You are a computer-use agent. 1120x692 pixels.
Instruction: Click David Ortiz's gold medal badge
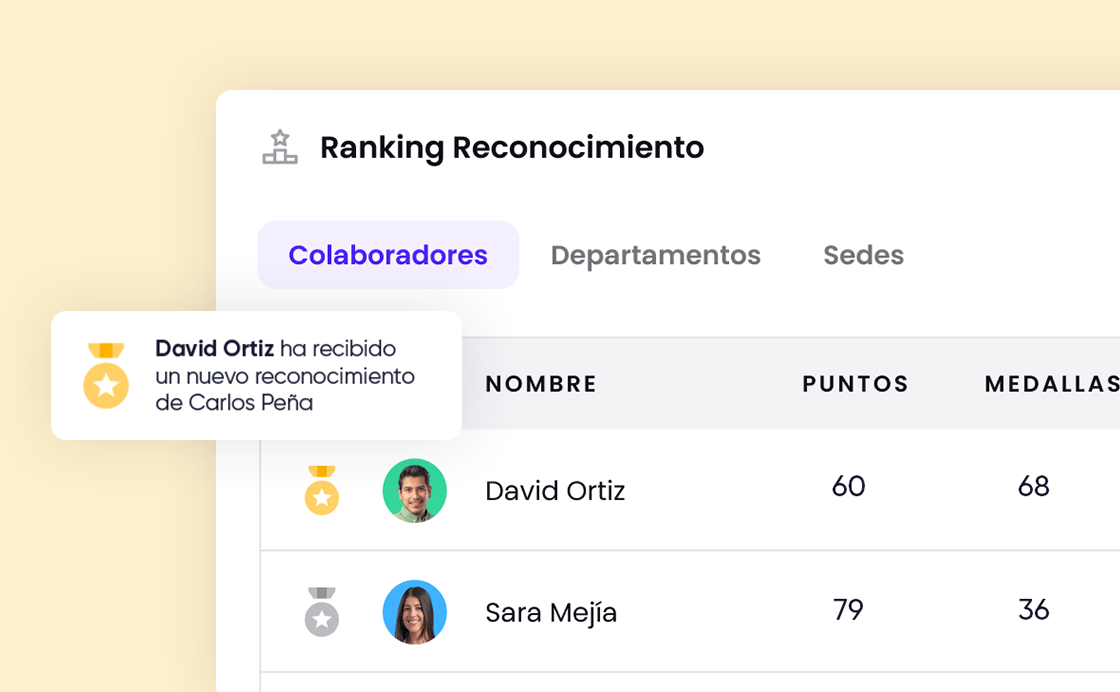pyautogui.click(x=321, y=490)
